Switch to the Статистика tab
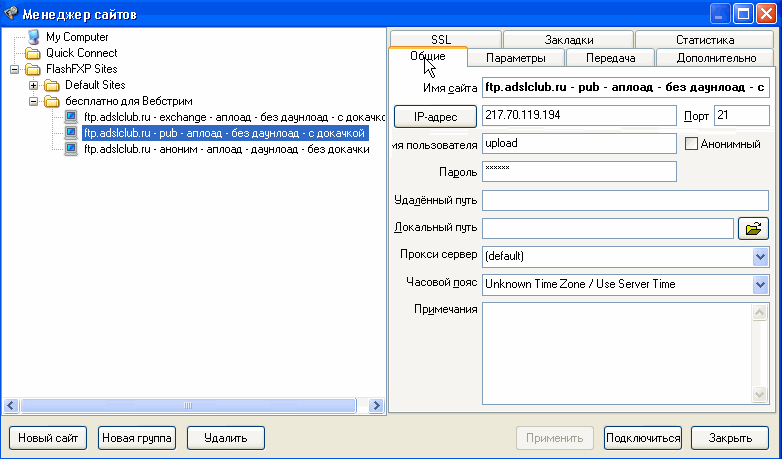The height and width of the screenshot is (459, 782). tap(705, 39)
